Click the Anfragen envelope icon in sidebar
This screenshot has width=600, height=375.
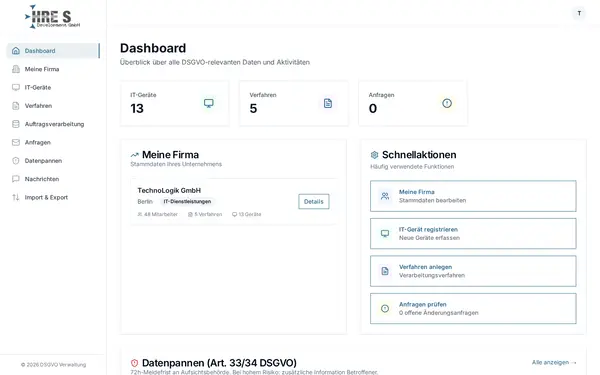[16, 142]
